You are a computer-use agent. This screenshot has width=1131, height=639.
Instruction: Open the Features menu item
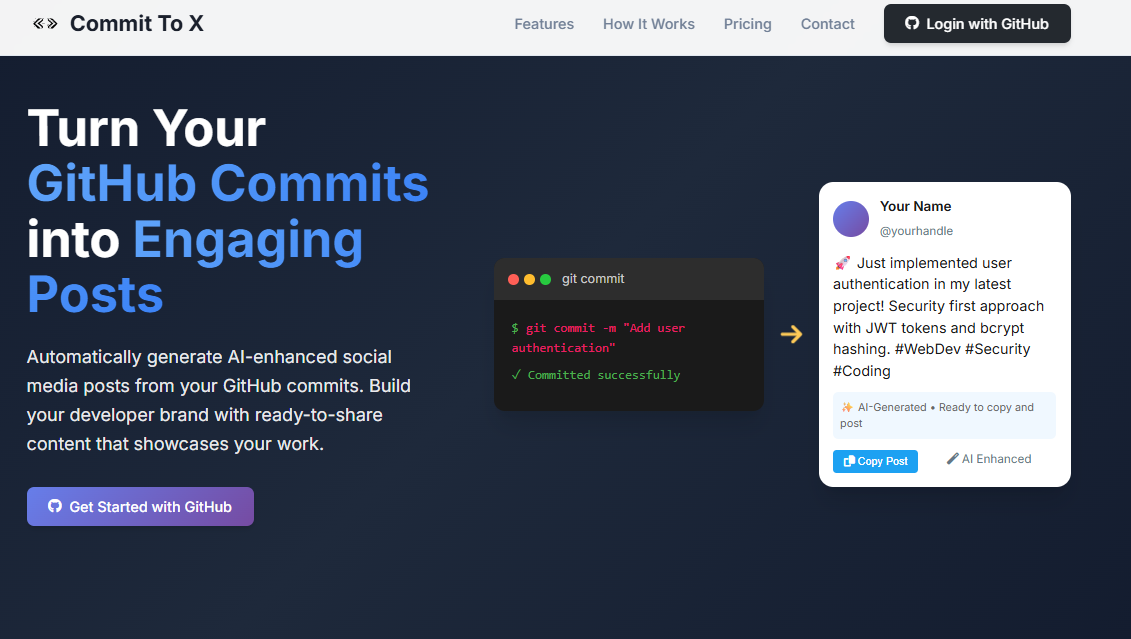544,23
